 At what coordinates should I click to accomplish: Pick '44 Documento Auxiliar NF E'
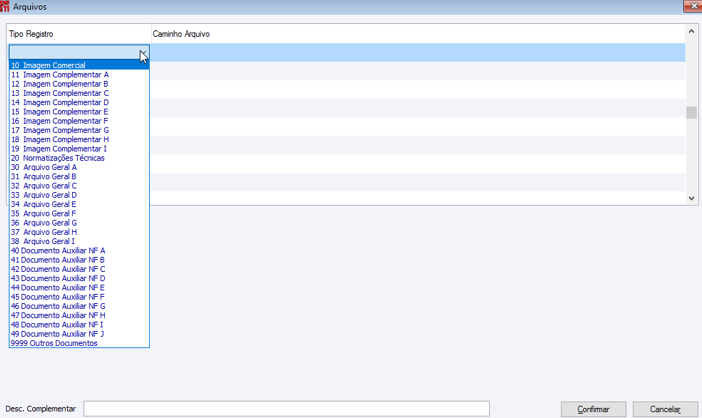[x=79, y=288]
